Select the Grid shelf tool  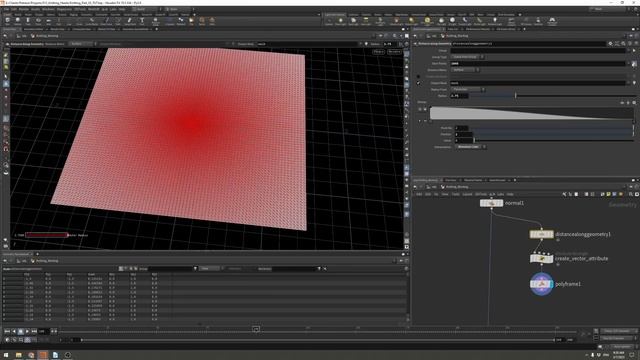click(48, 21)
